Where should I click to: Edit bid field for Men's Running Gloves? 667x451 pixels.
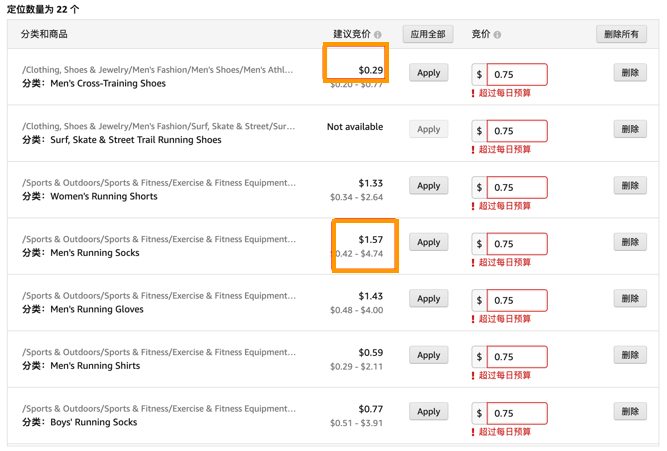517,300
